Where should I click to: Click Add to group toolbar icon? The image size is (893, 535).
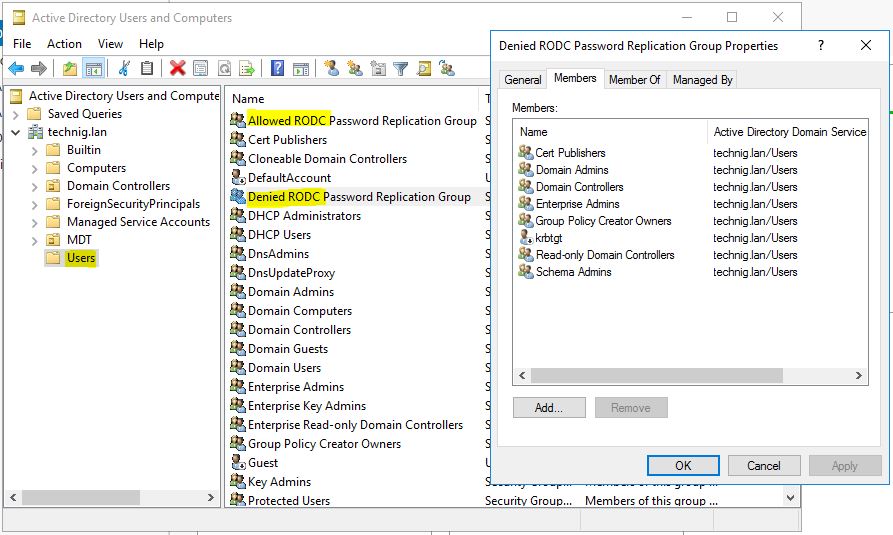tap(447, 69)
